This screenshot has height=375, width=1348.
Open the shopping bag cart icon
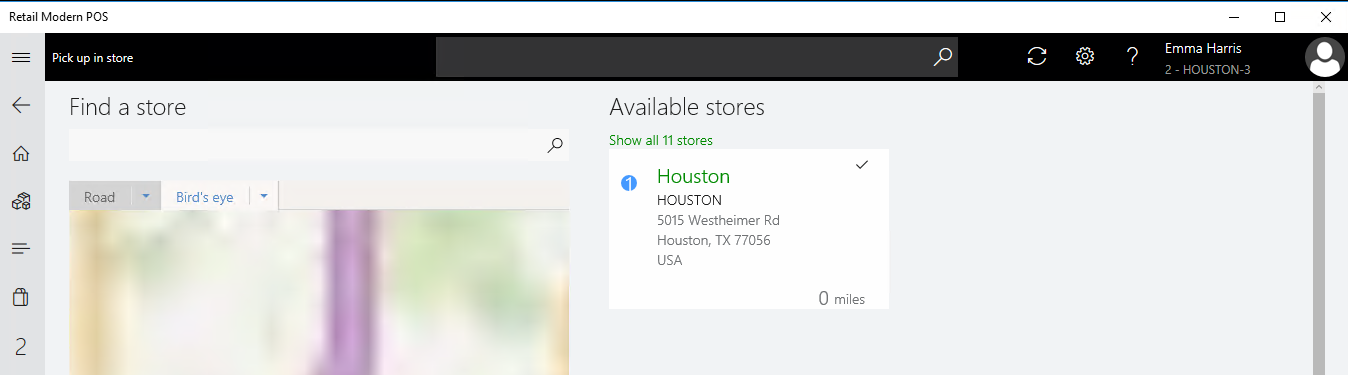pos(21,297)
